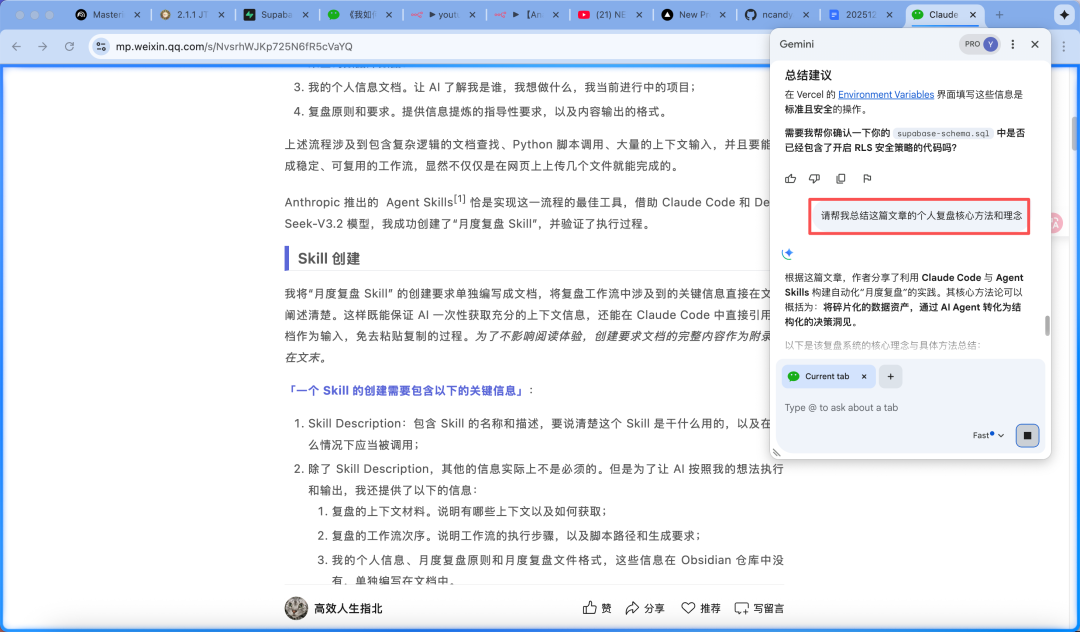
Task: Switch to the 【An tab
Action: [528, 14]
